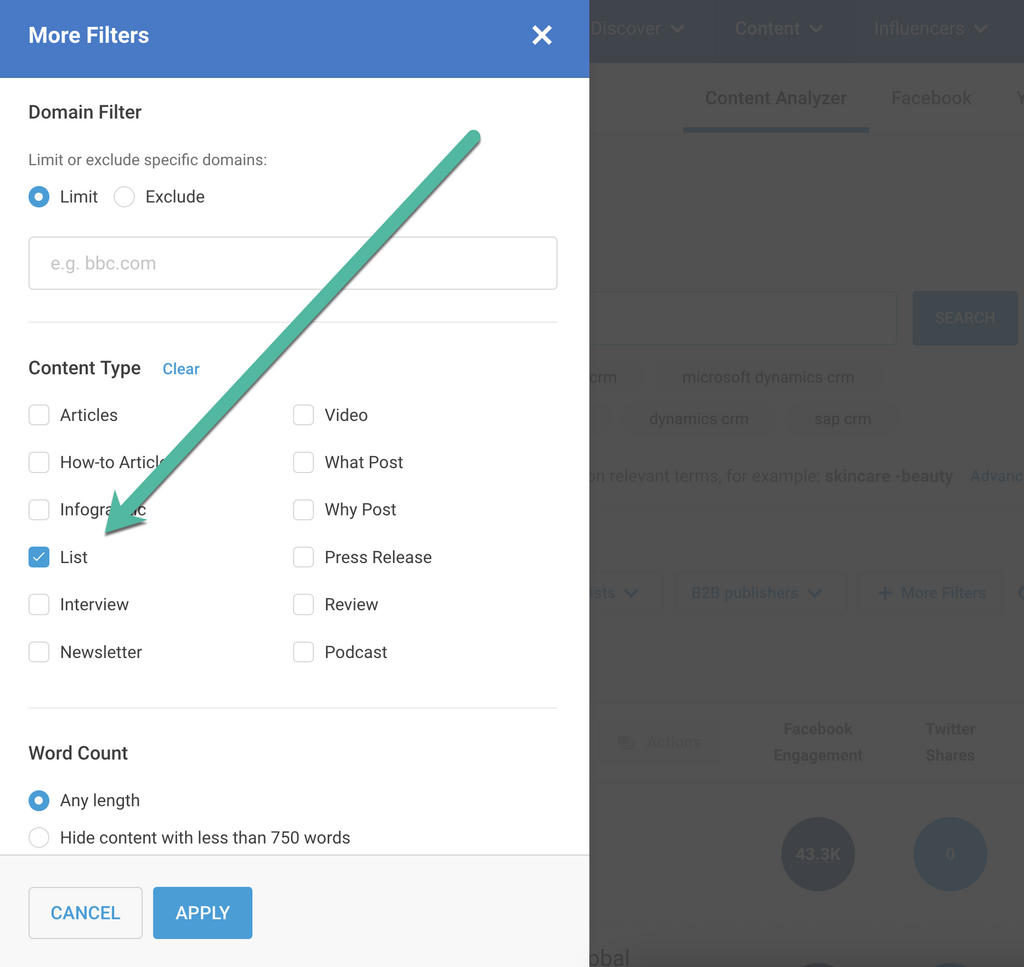The image size is (1024, 967).
Task: Switch to the Facebook tab
Action: (x=930, y=98)
